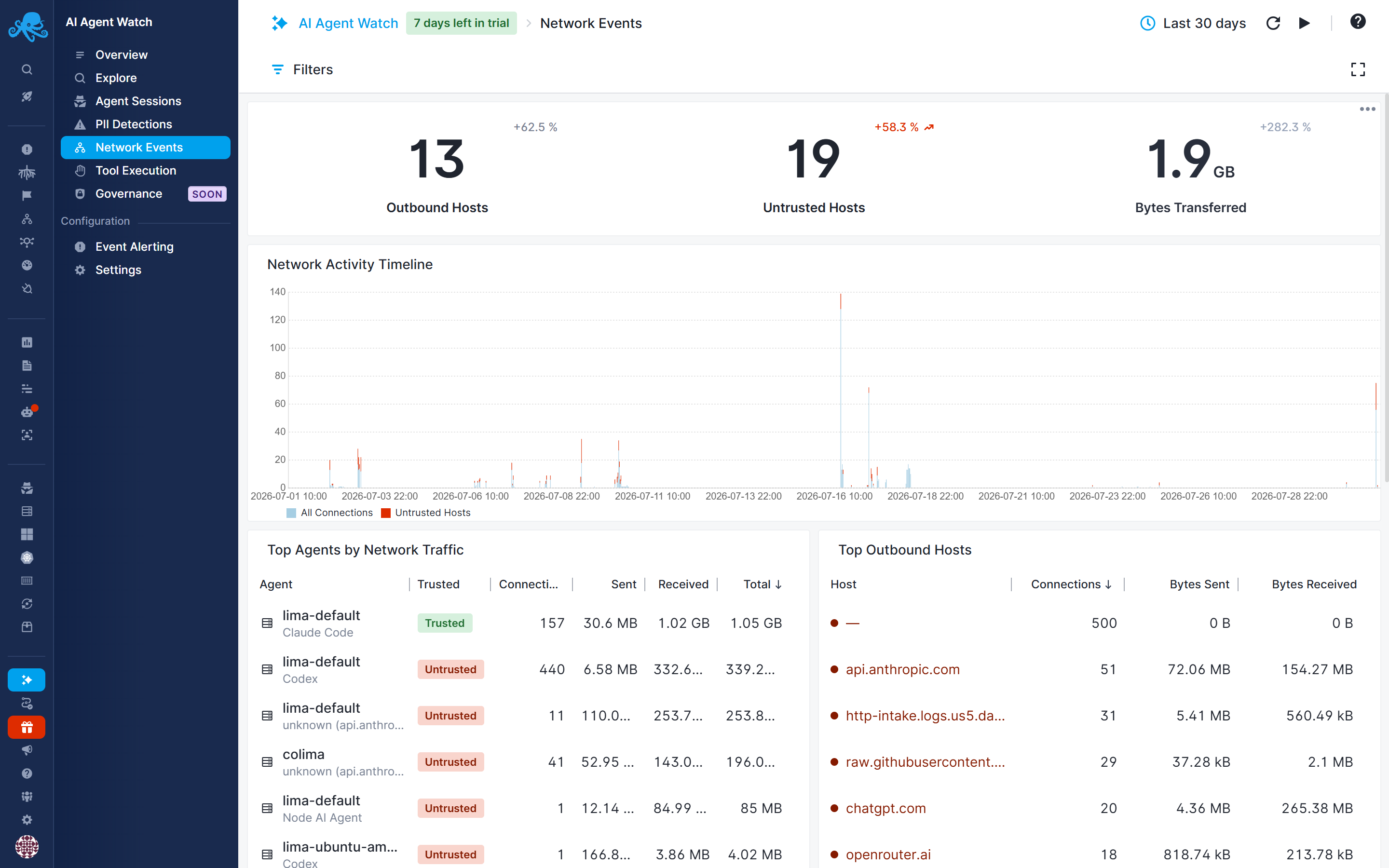This screenshot has height=868, width=1389.
Task: Click the host icon on lima-default Node AI Agent row
Action: pyautogui.click(x=267, y=808)
